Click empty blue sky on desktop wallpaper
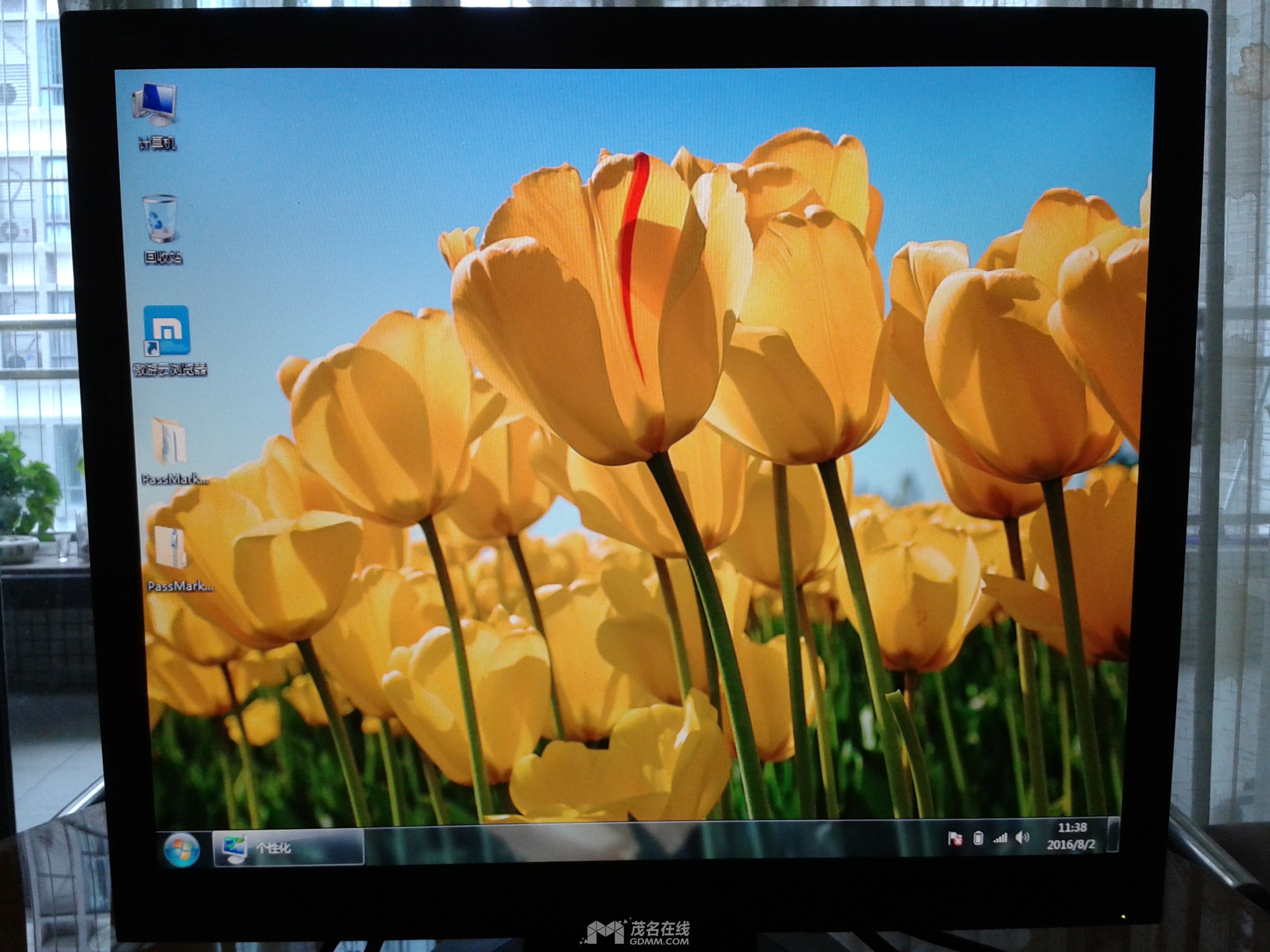Image resolution: width=1270 pixels, height=952 pixels. [344, 172]
